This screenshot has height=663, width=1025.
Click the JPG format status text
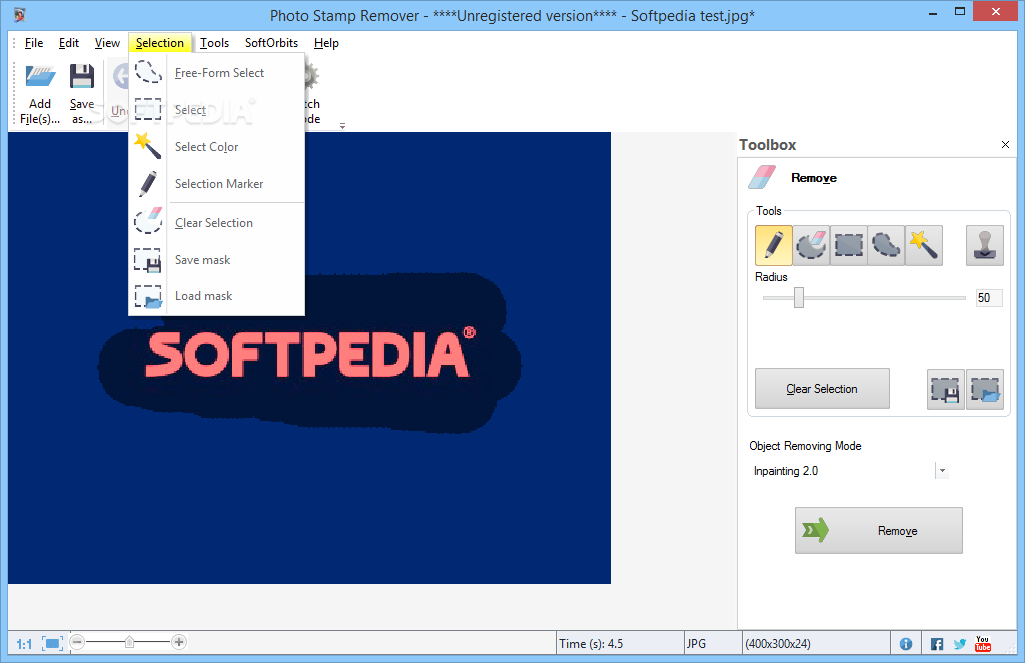tap(696, 643)
